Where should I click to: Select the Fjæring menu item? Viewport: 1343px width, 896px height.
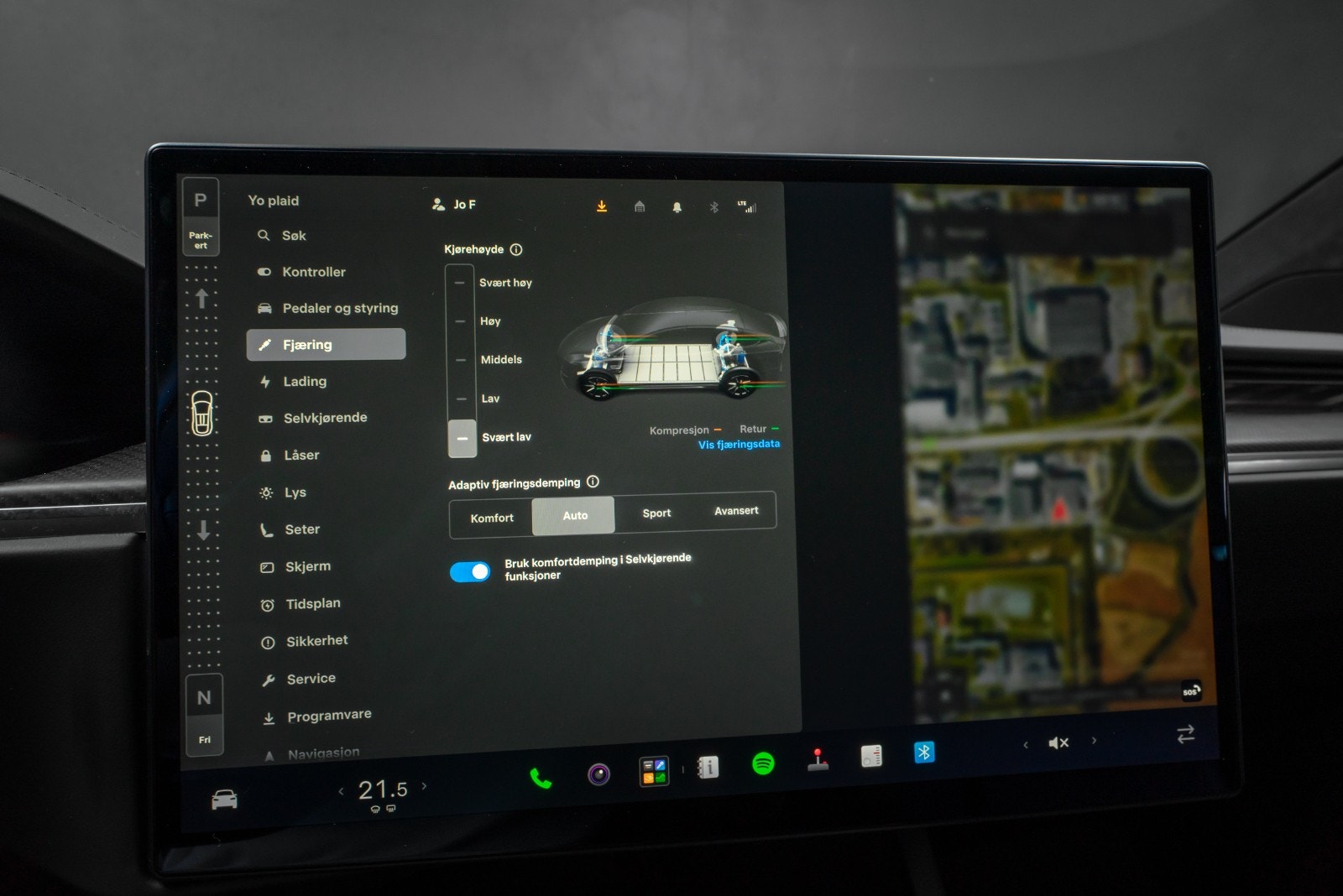[x=326, y=344]
